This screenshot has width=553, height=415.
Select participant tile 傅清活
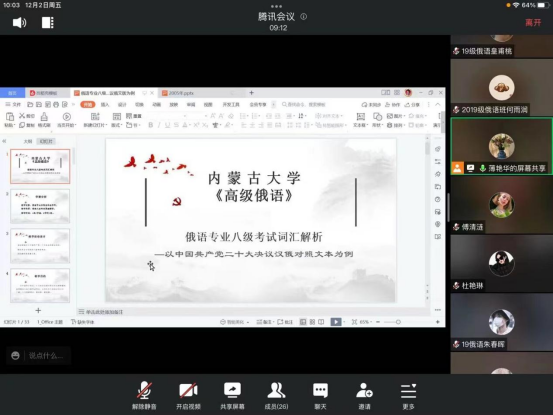click(502, 205)
